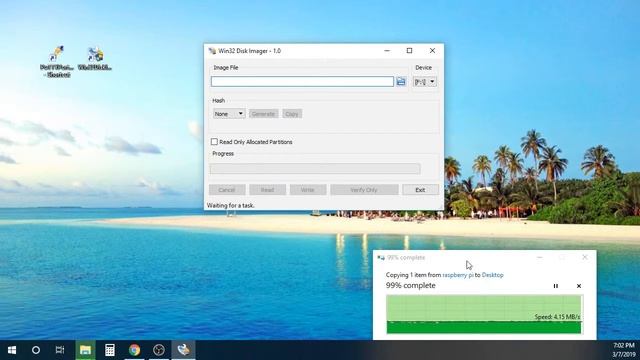Pause the file copy operation
This screenshot has width=640, height=360.
click(556, 286)
